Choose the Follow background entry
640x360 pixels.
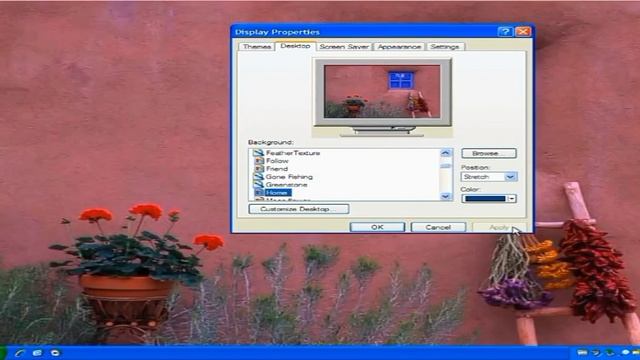click(277, 161)
